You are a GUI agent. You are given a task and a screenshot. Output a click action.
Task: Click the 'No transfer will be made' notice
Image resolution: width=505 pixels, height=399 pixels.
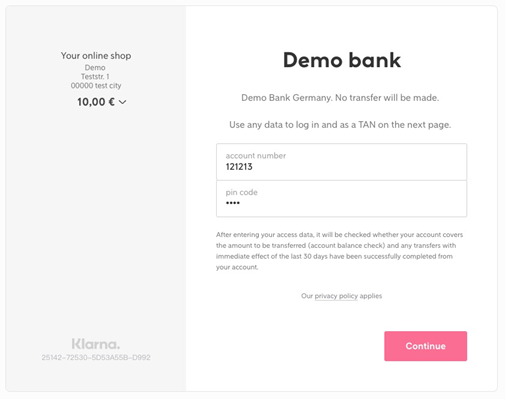pos(340,98)
